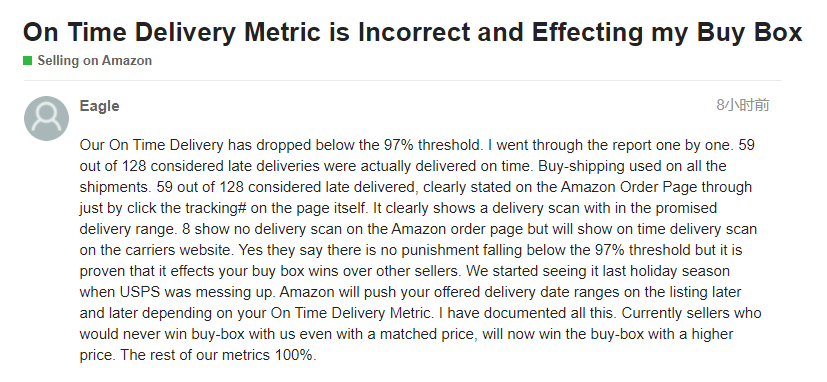Click the On Time Delivery Metric thread title
Viewport: 827px width, 382px height.
412,32
